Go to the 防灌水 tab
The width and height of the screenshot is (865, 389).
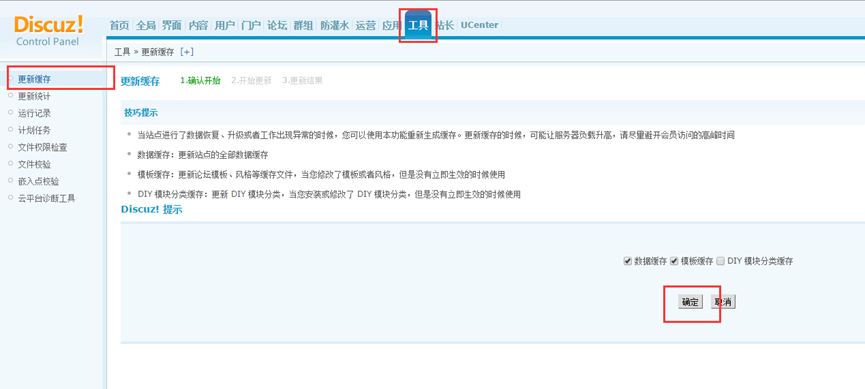335,25
